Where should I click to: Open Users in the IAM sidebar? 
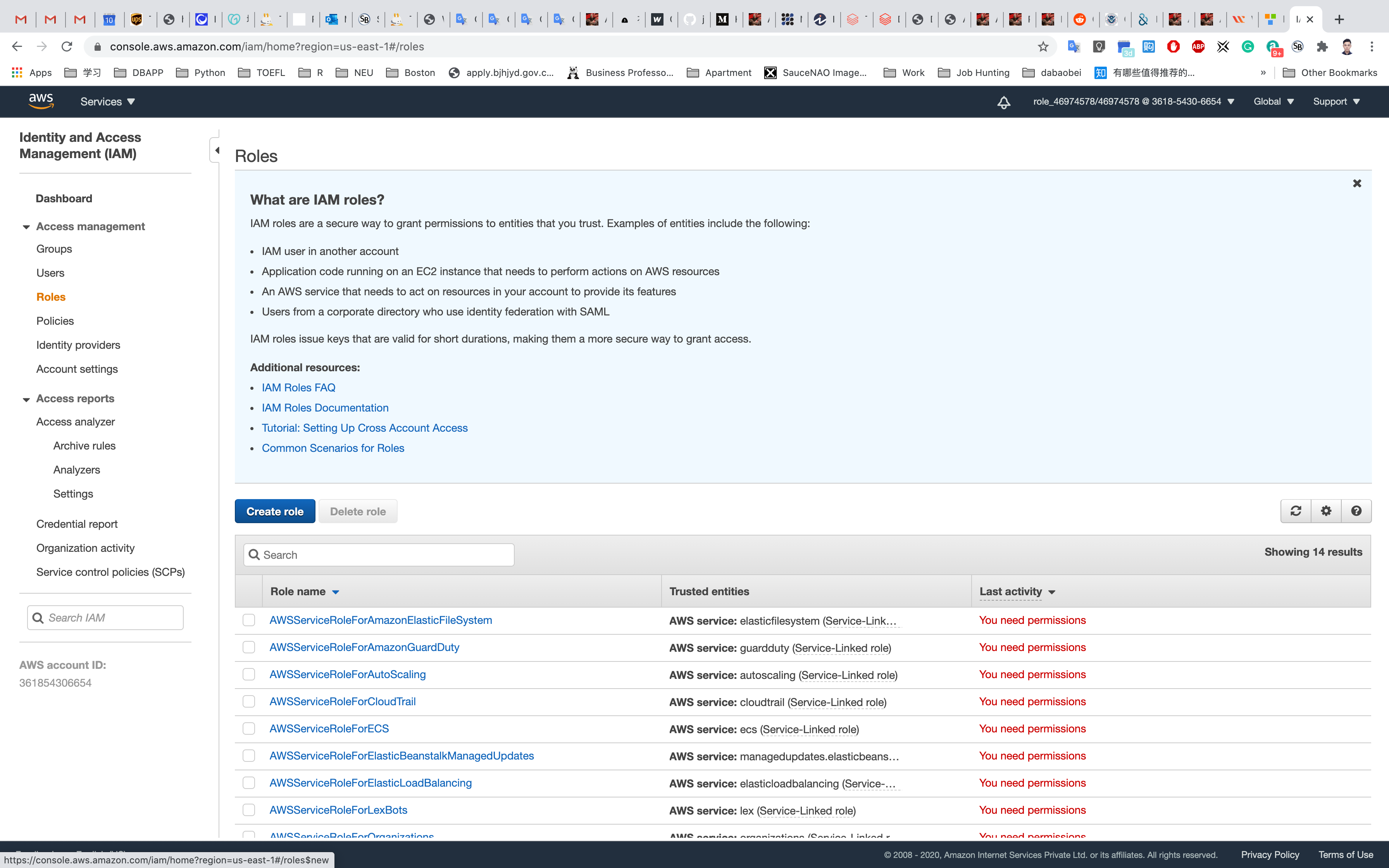[x=50, y=273]
